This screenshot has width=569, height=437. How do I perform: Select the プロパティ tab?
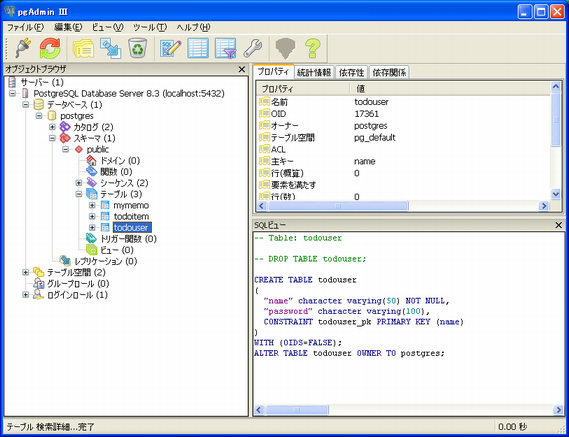coord(274,72)
